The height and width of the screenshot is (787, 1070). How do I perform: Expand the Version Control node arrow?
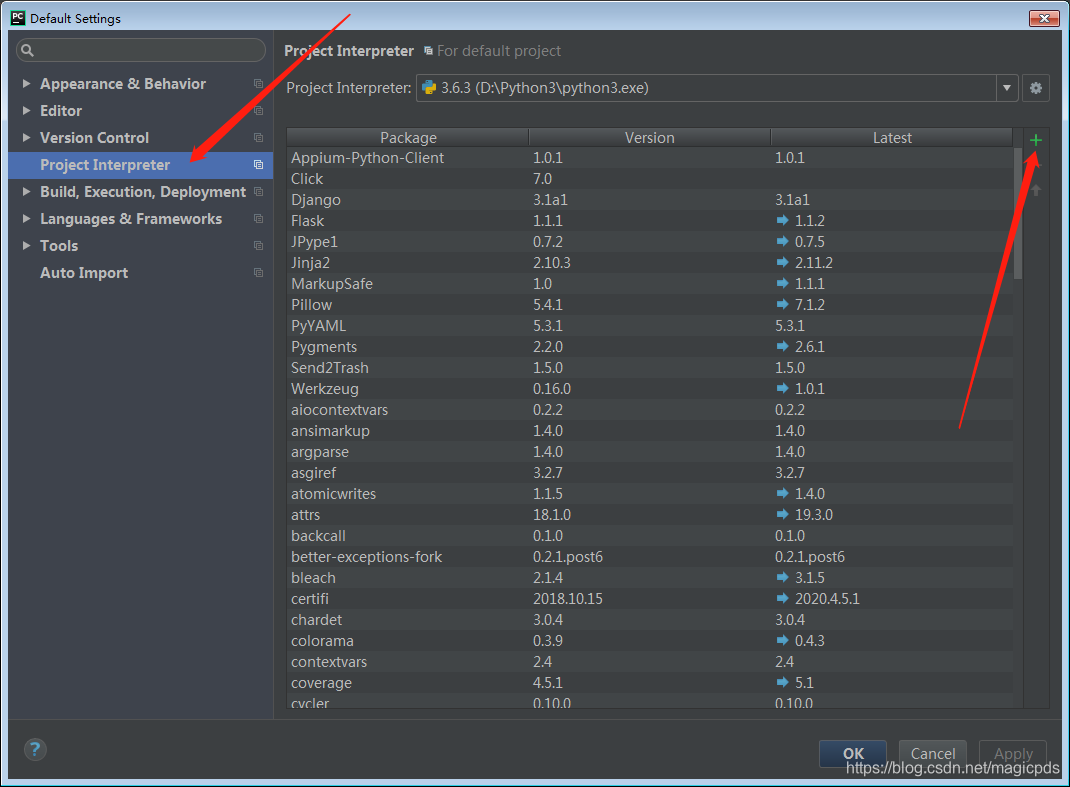click(26, 137)
